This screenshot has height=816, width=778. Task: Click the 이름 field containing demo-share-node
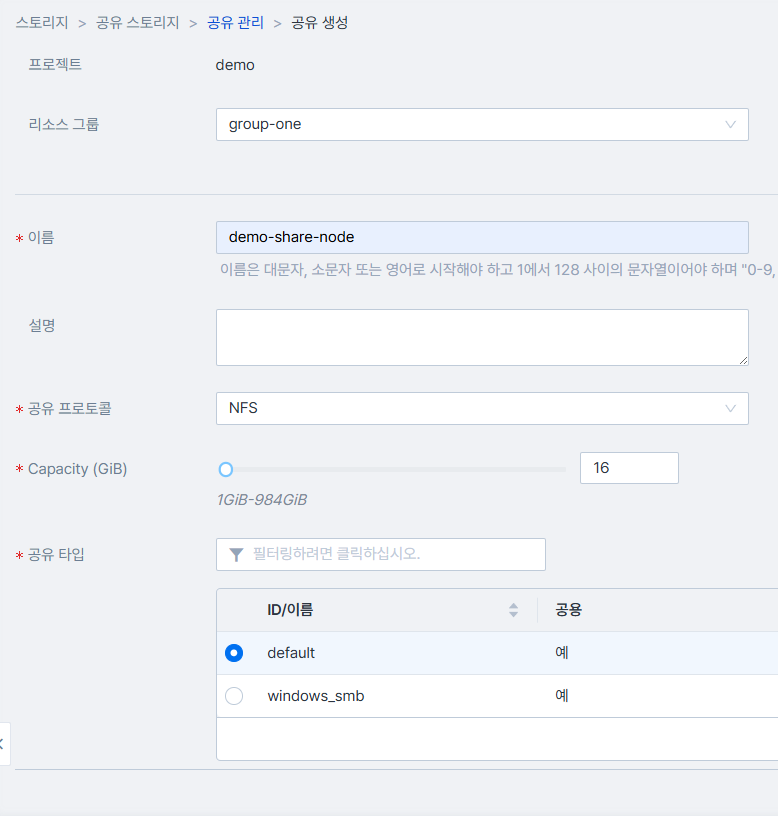tap(481, 237)
